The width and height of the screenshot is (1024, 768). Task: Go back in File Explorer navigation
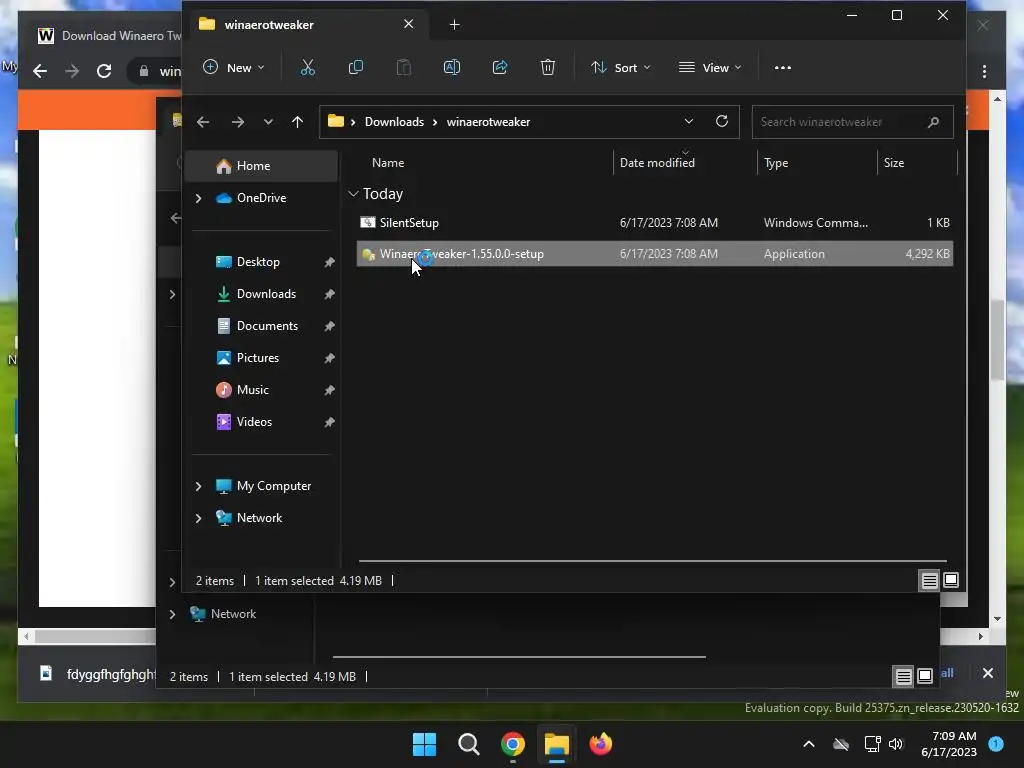[203, 122]
